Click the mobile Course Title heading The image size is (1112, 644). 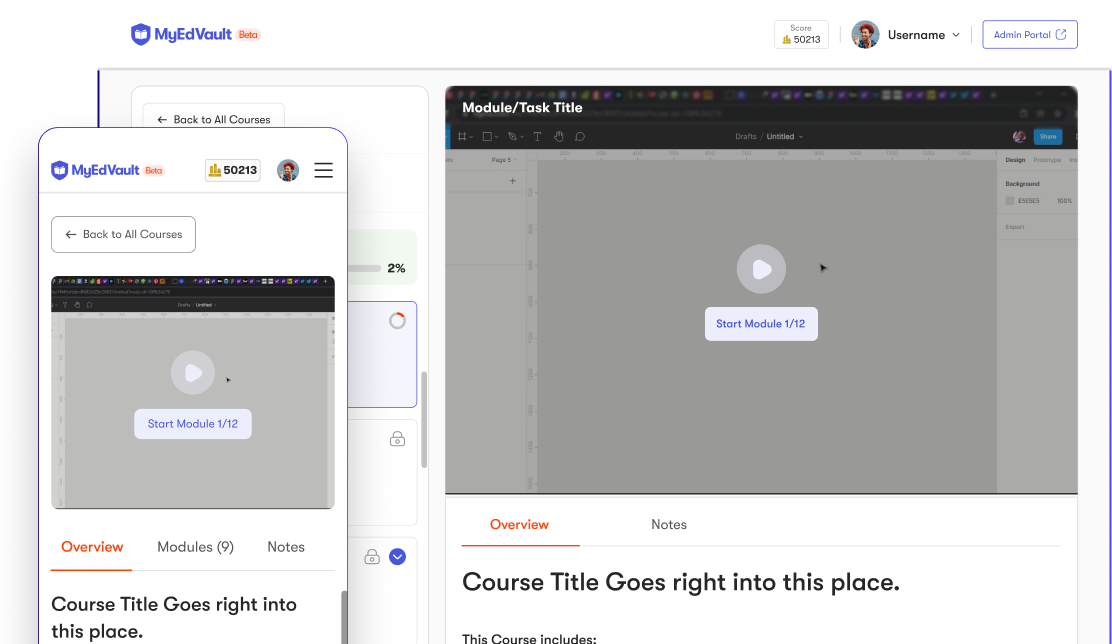point(174,617)
